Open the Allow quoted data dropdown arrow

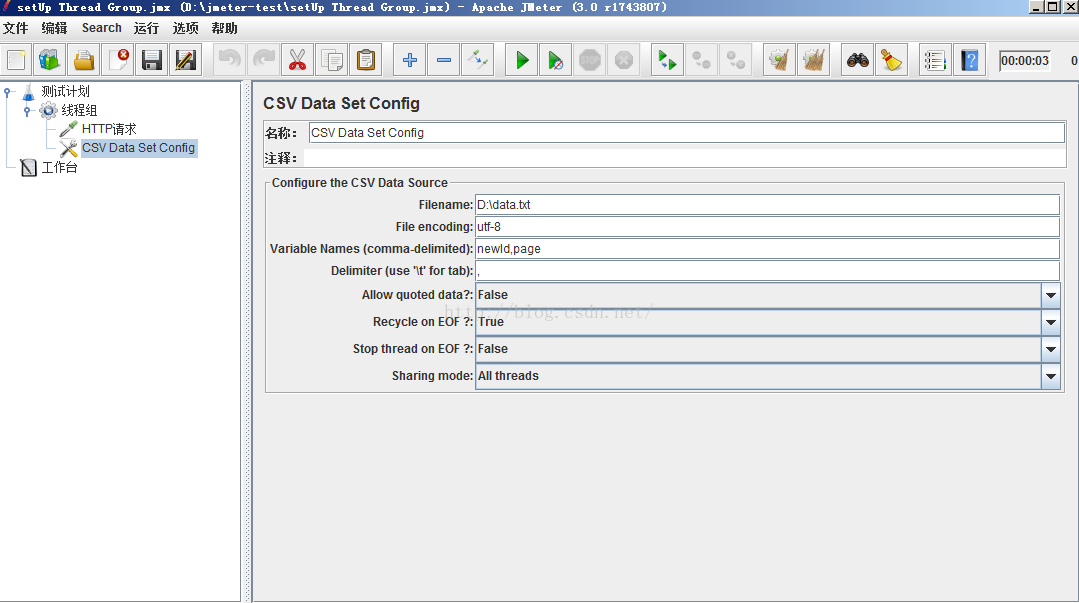[x=1051, y=295]
